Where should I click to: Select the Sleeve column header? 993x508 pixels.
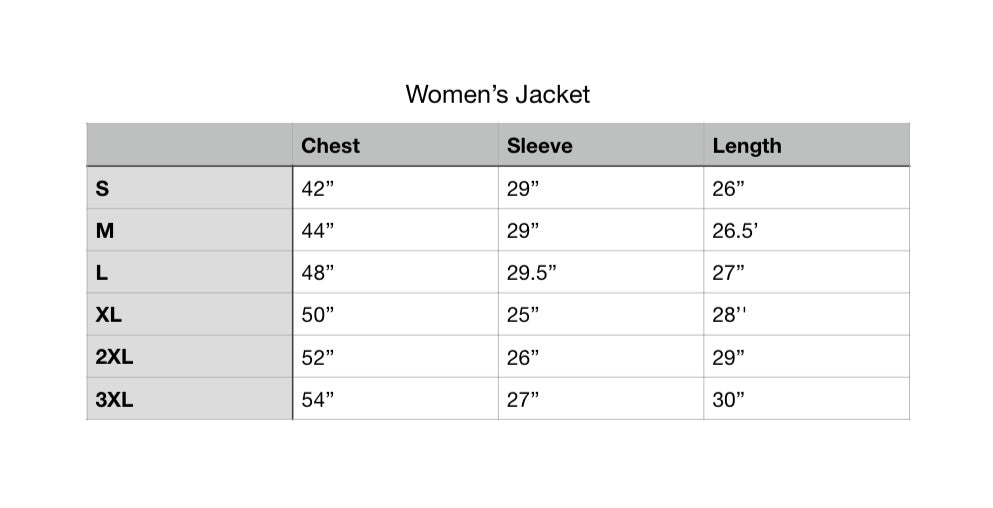click(539, 146)
